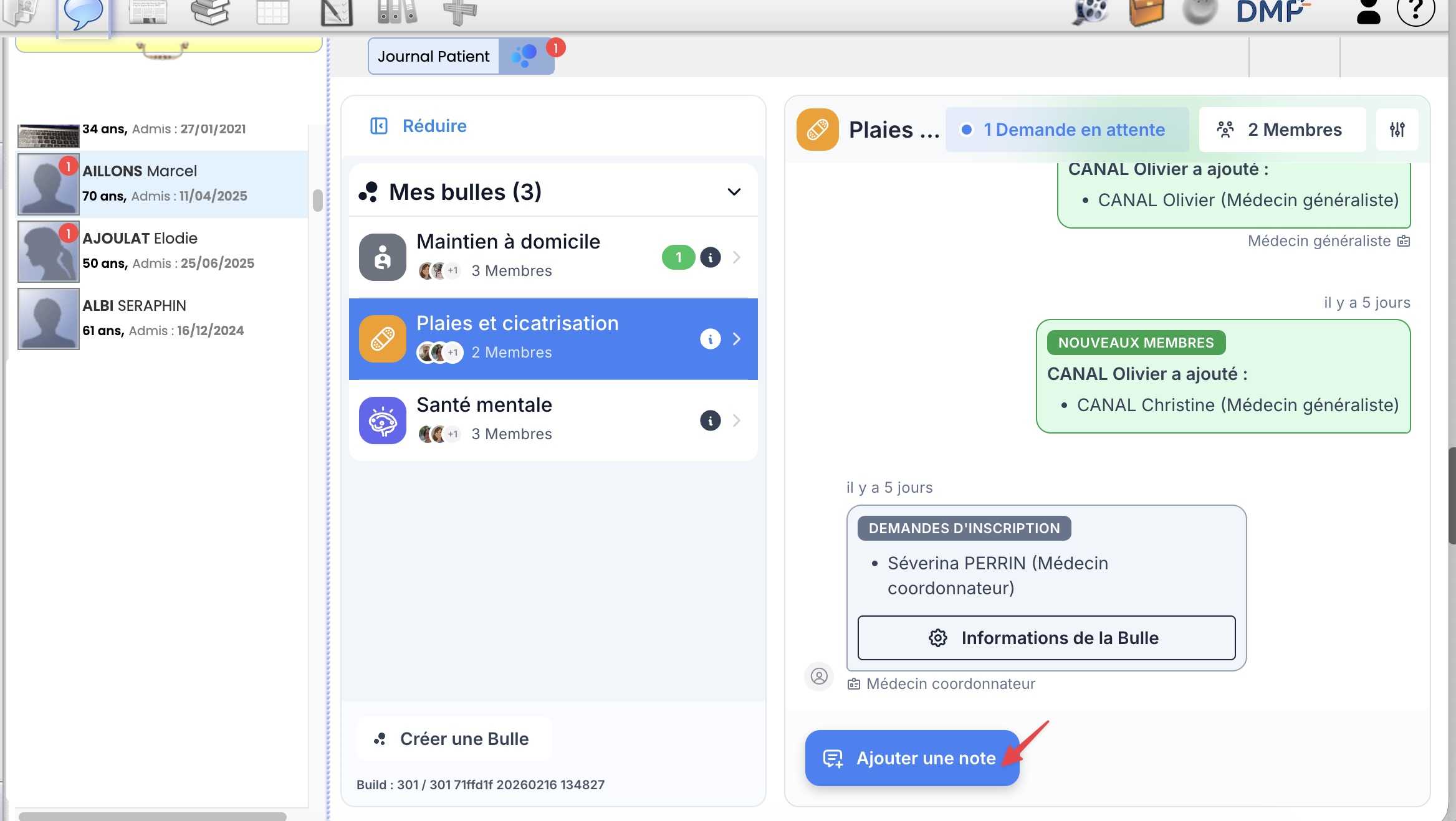The image size is (1456, 821).
Task: Switch to the Journal Patient tab
Action: click(433, 56)
